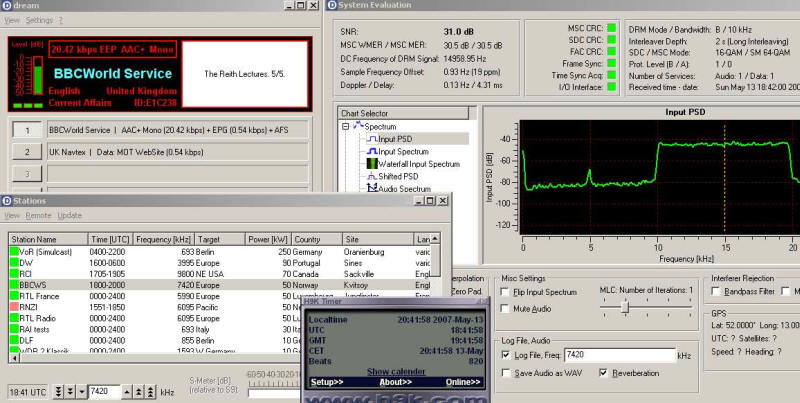Click I/O Interface green indicator light
The image size is (800, 403).
coord(611,87)
